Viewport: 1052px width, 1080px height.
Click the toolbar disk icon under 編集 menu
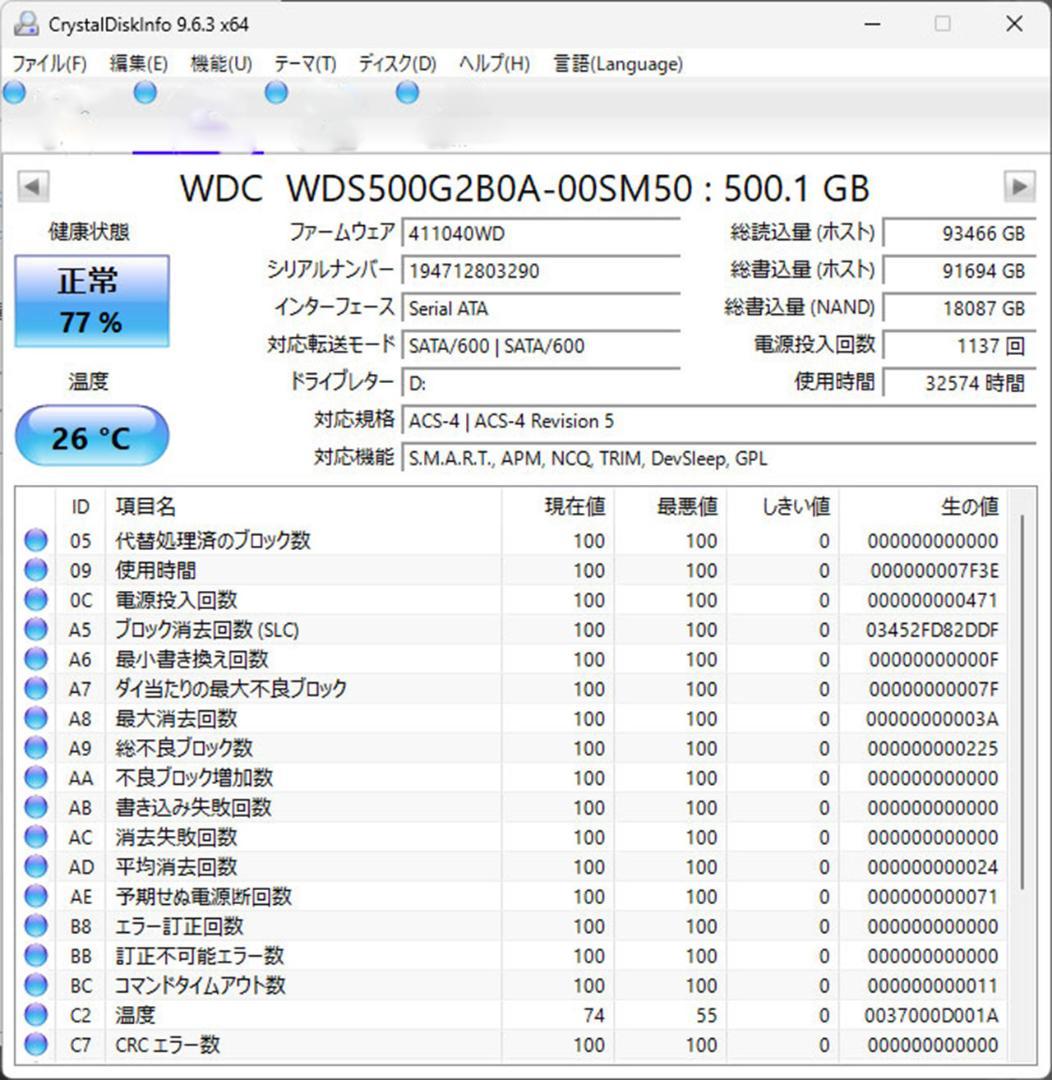tap(144, 92)
